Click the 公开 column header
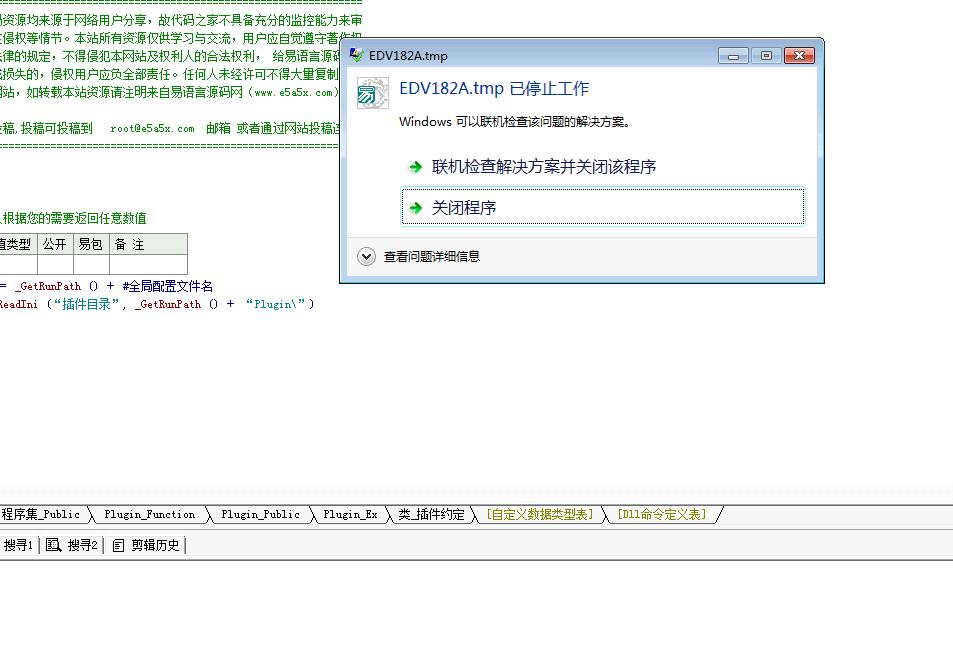The image size is (953, 652). tap(55, 244)
